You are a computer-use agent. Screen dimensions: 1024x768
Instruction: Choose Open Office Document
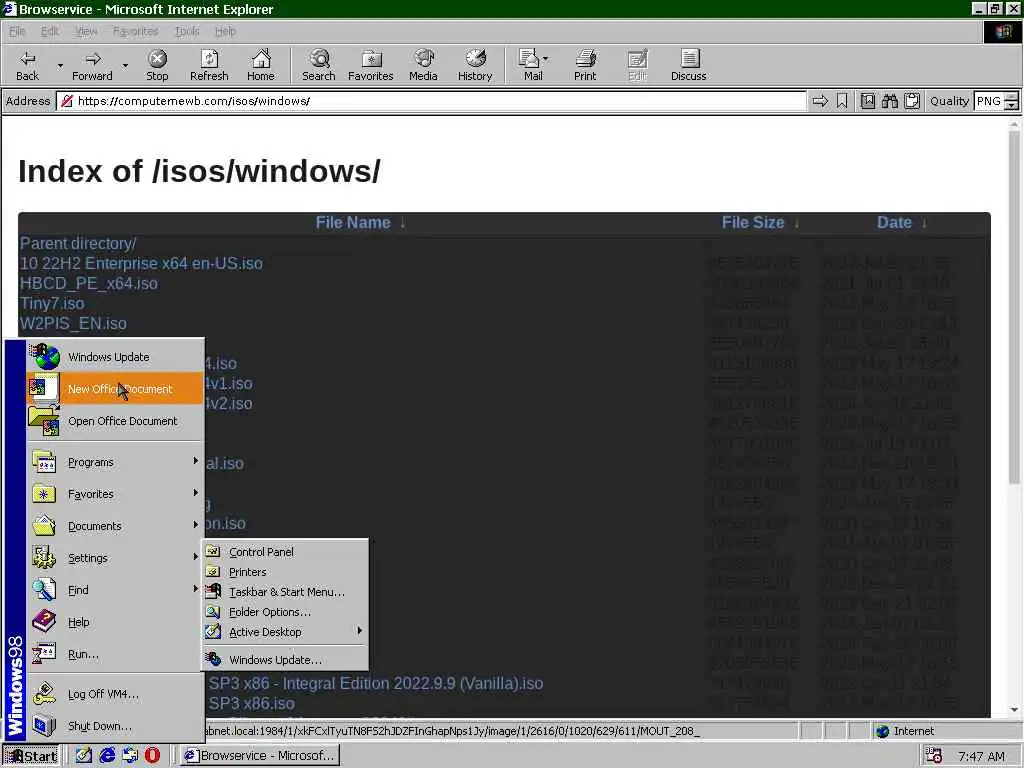coord(116,421)
